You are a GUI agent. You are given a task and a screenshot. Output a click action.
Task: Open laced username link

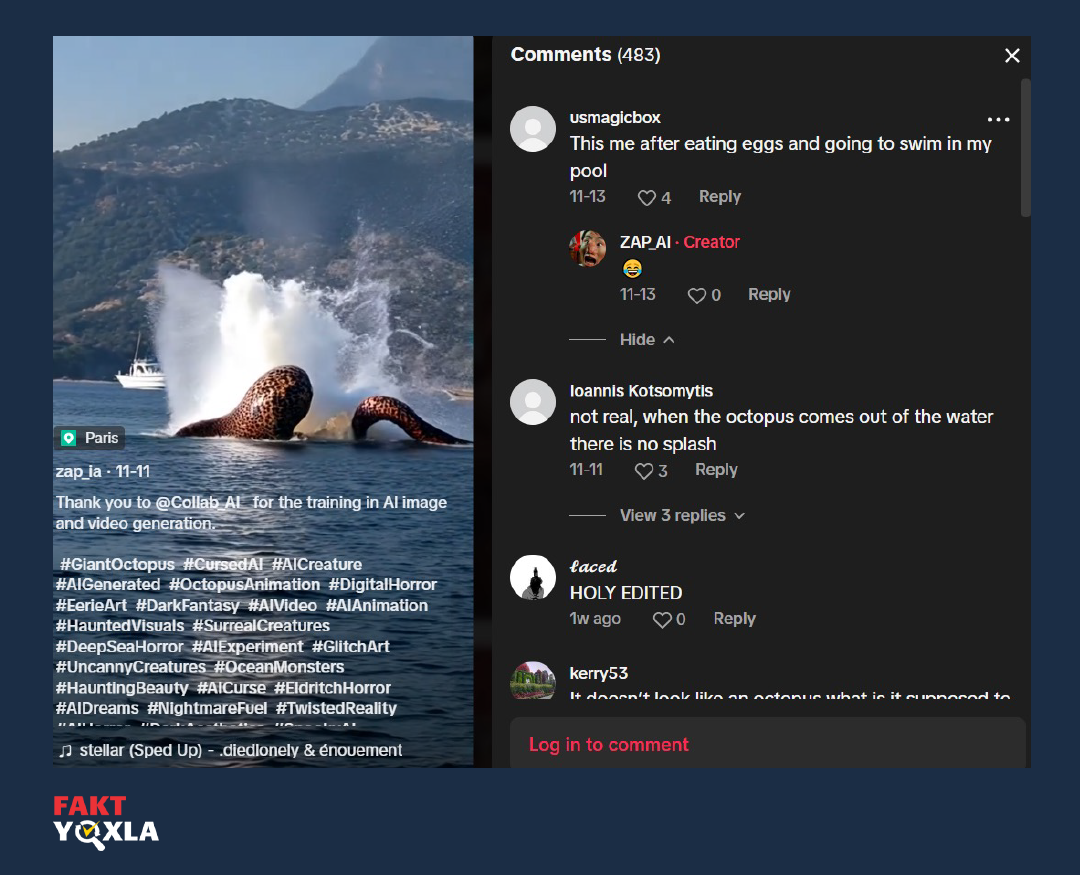(593, 566)
